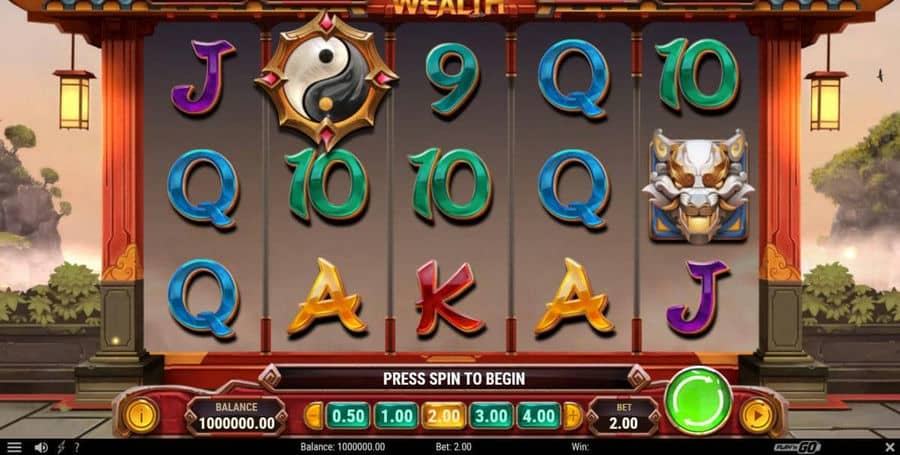
Task: Select the 4.00 bet option
Action: tap(539, 416)
